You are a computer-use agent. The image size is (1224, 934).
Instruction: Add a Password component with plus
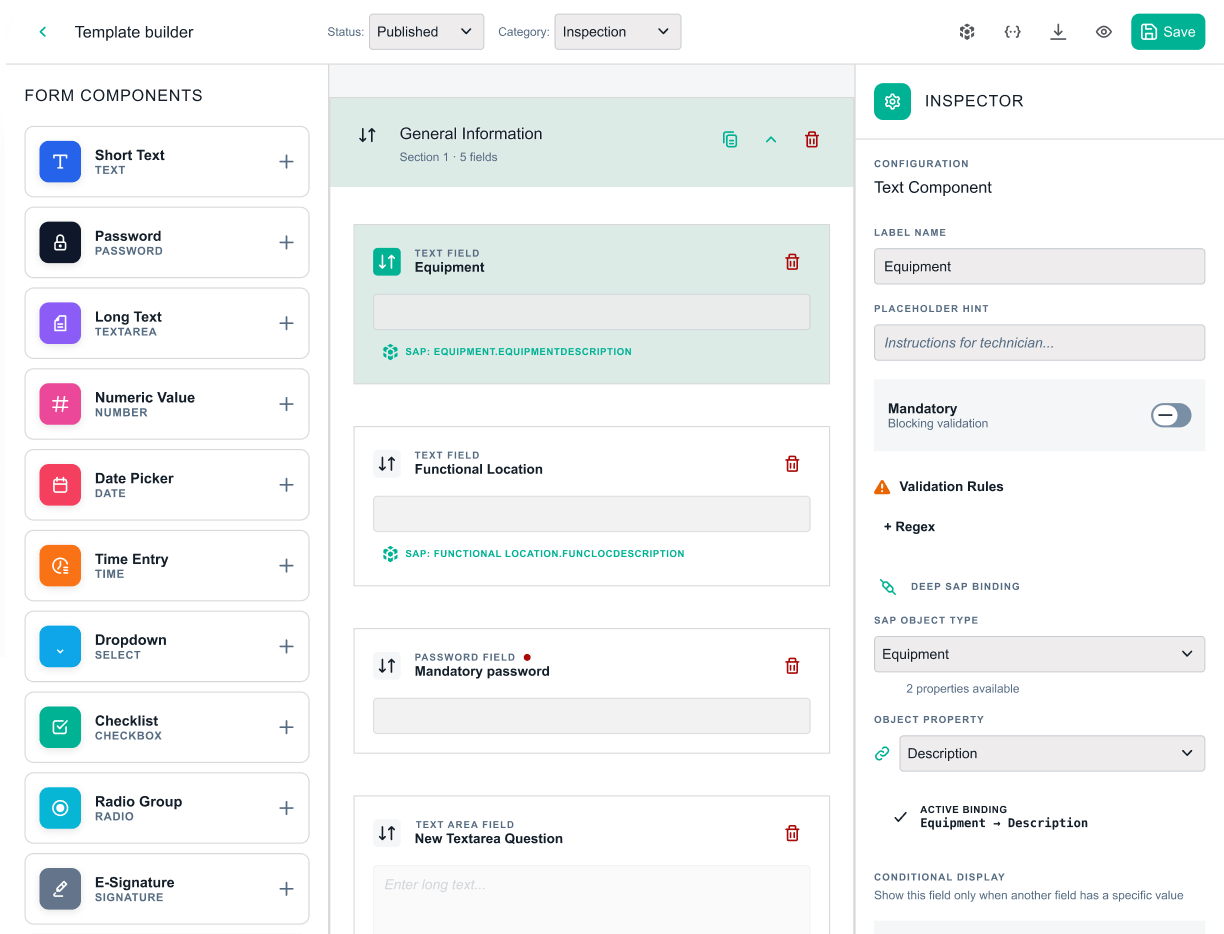(x=286, y=243)
